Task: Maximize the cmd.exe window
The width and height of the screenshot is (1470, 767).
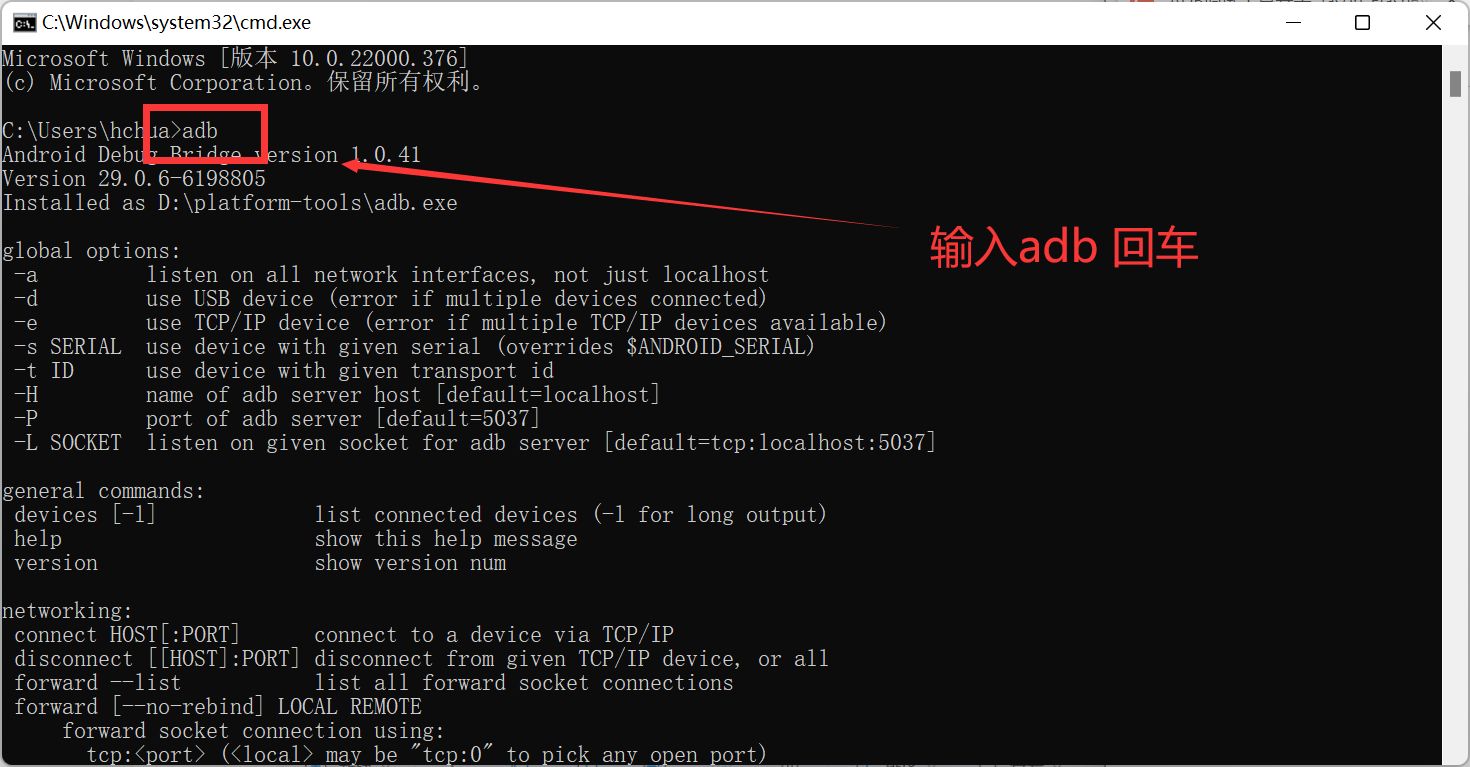Action: point(1362,22)
